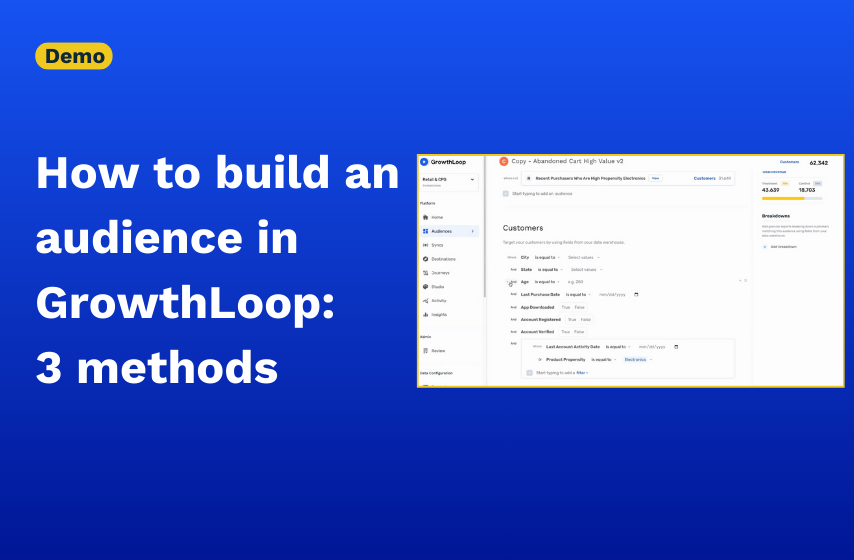
Task: Click the audience title 'Copy - Abandoned Cart High Value v2'
Action: [x=567, y=161]
